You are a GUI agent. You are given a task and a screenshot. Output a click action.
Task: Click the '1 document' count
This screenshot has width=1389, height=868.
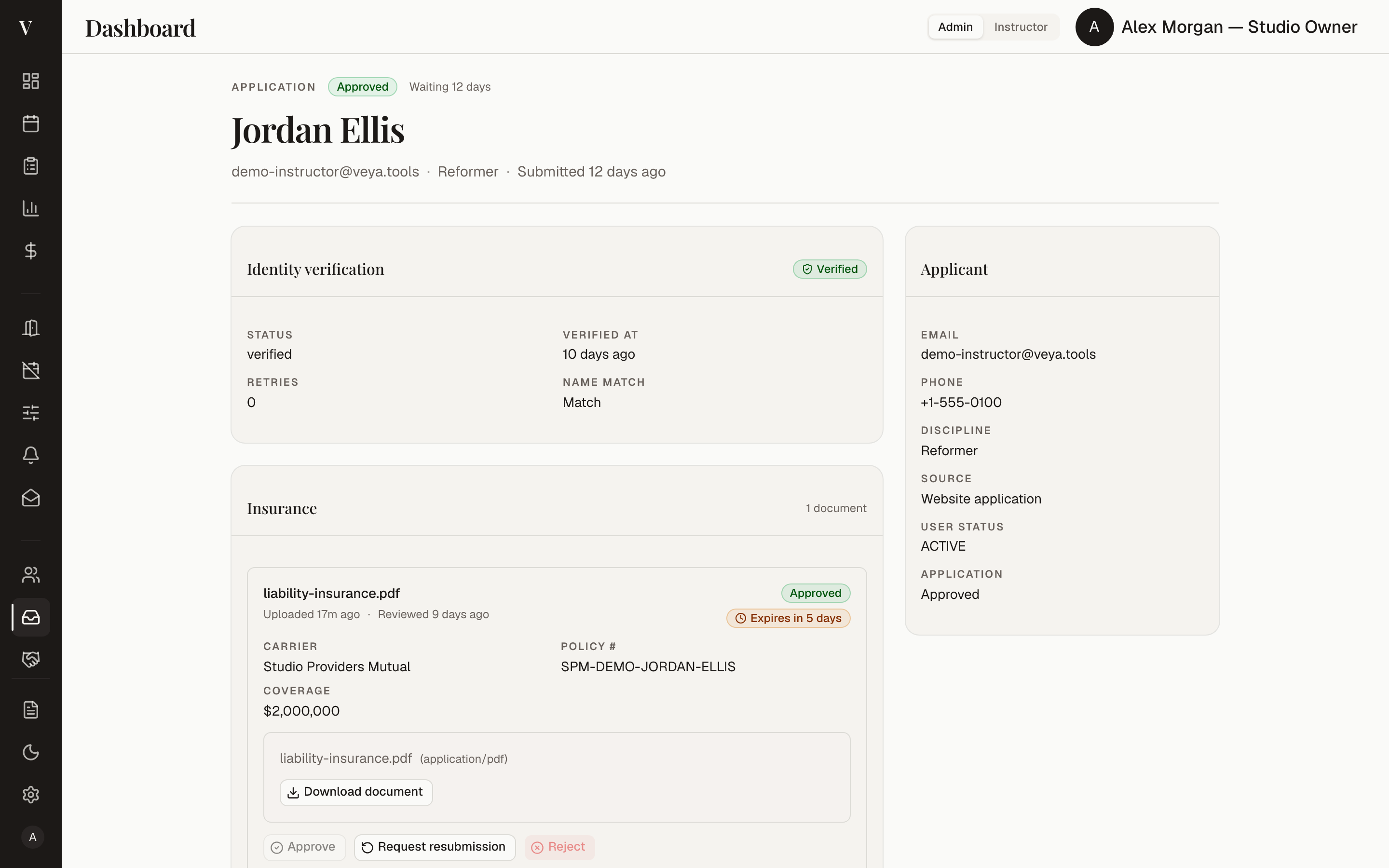pyautogui.click(x=836, y=509)
